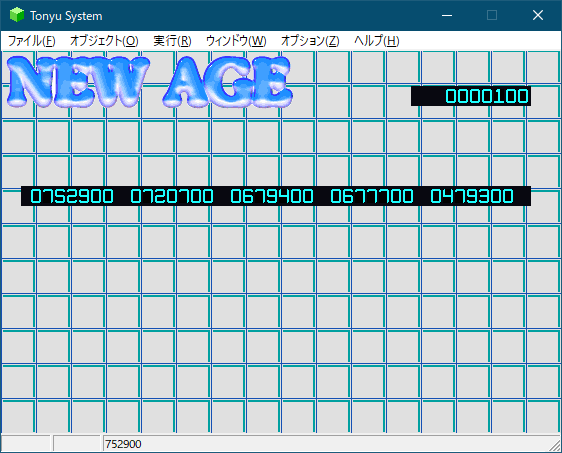562x453 pixels.
Task: Select the 0677700 score entry
Action: [x=372, y=196]
